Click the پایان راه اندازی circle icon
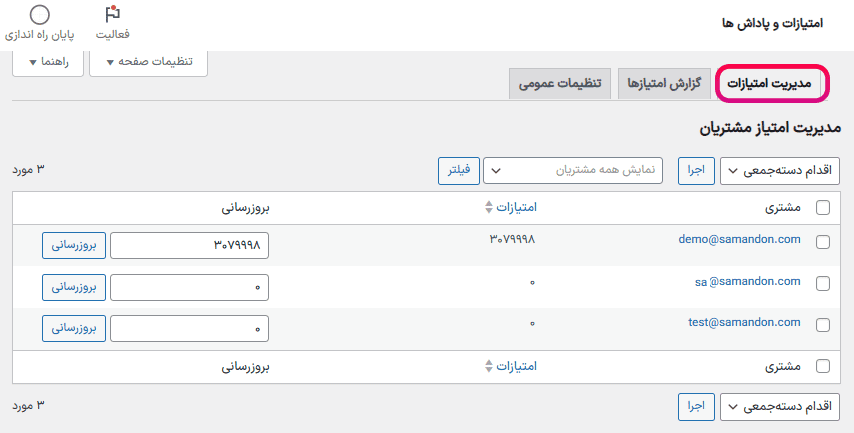The height and width of the screenshot is (433, 854). (40, 15)
